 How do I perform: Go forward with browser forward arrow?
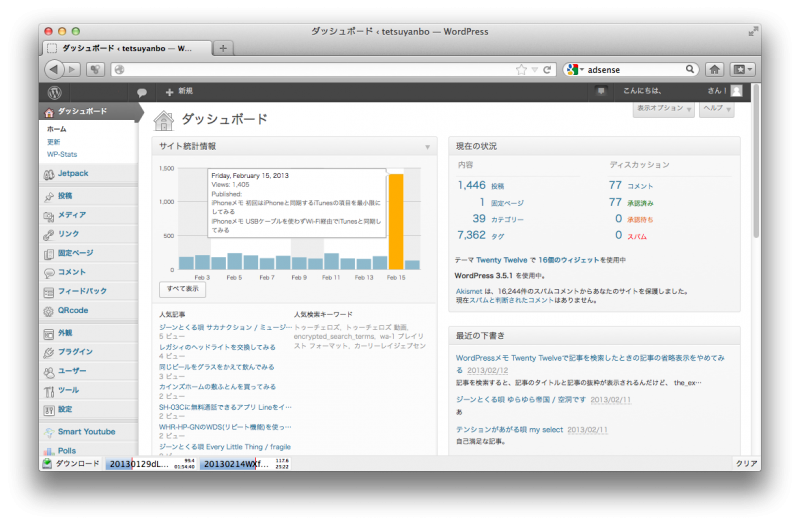72,69
